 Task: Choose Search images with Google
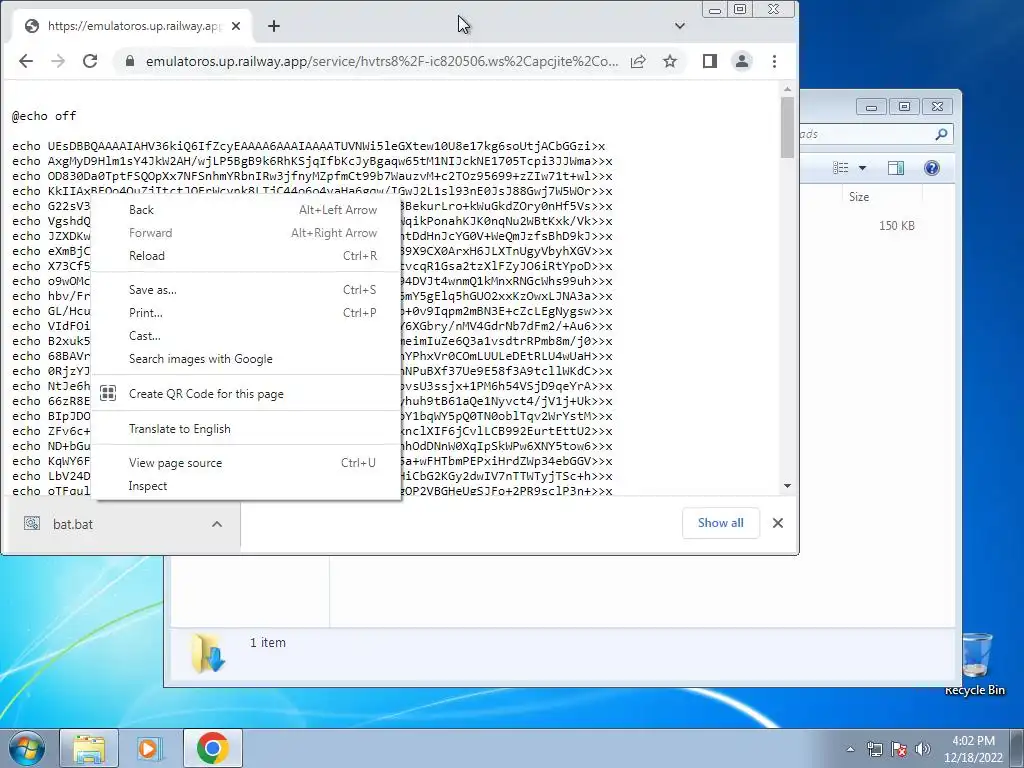tap(247, 359)
